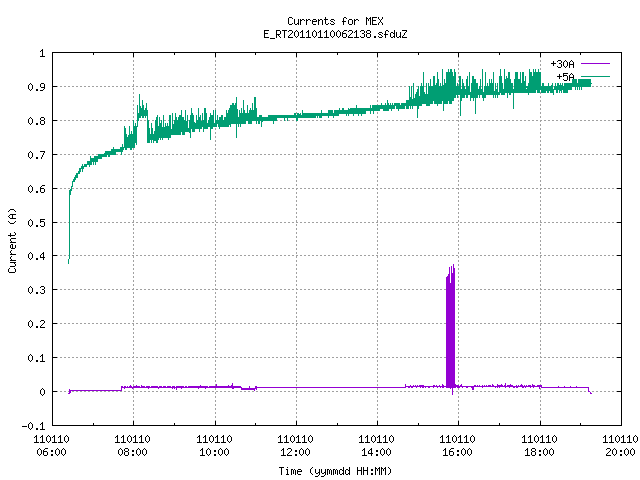Click y-axis tick label 0.6

pyautogui.click(x=36, y=189)
